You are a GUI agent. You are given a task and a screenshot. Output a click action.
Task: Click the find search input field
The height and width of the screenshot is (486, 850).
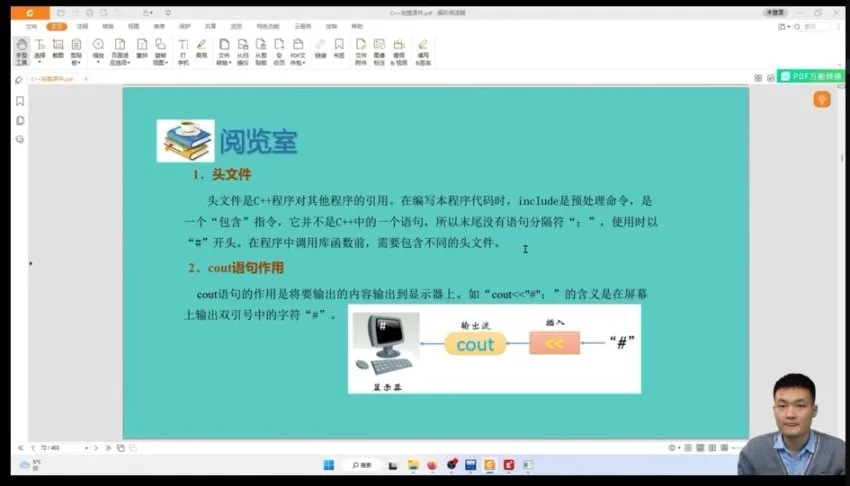(x=816, y=27)
